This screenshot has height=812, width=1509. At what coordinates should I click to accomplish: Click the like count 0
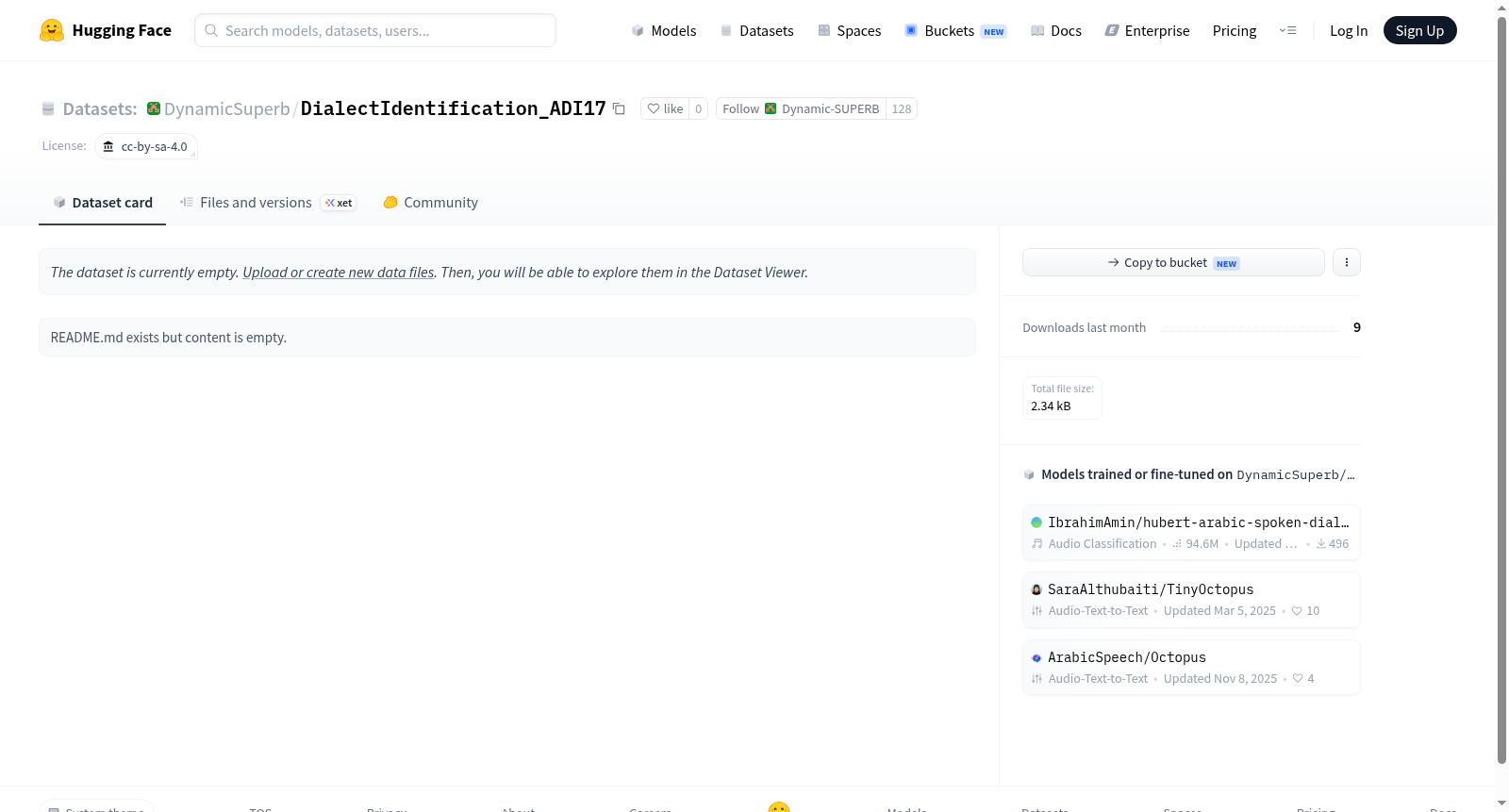point(698,108)
